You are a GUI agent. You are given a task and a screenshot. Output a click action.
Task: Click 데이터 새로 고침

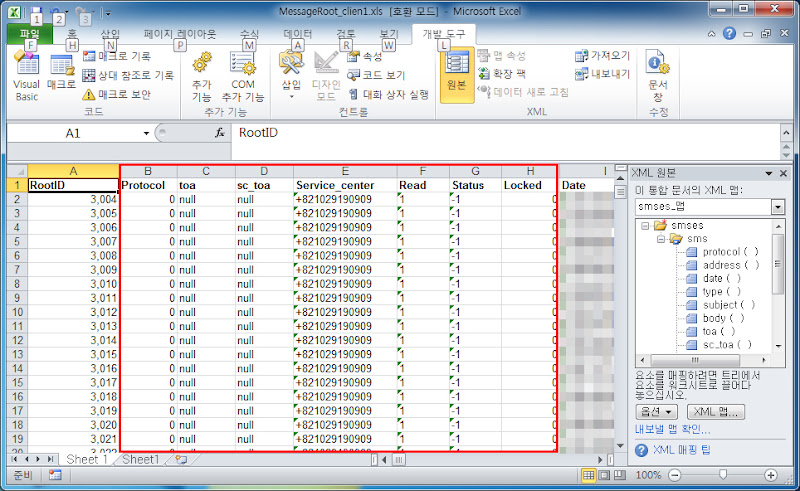click(523, 92)
